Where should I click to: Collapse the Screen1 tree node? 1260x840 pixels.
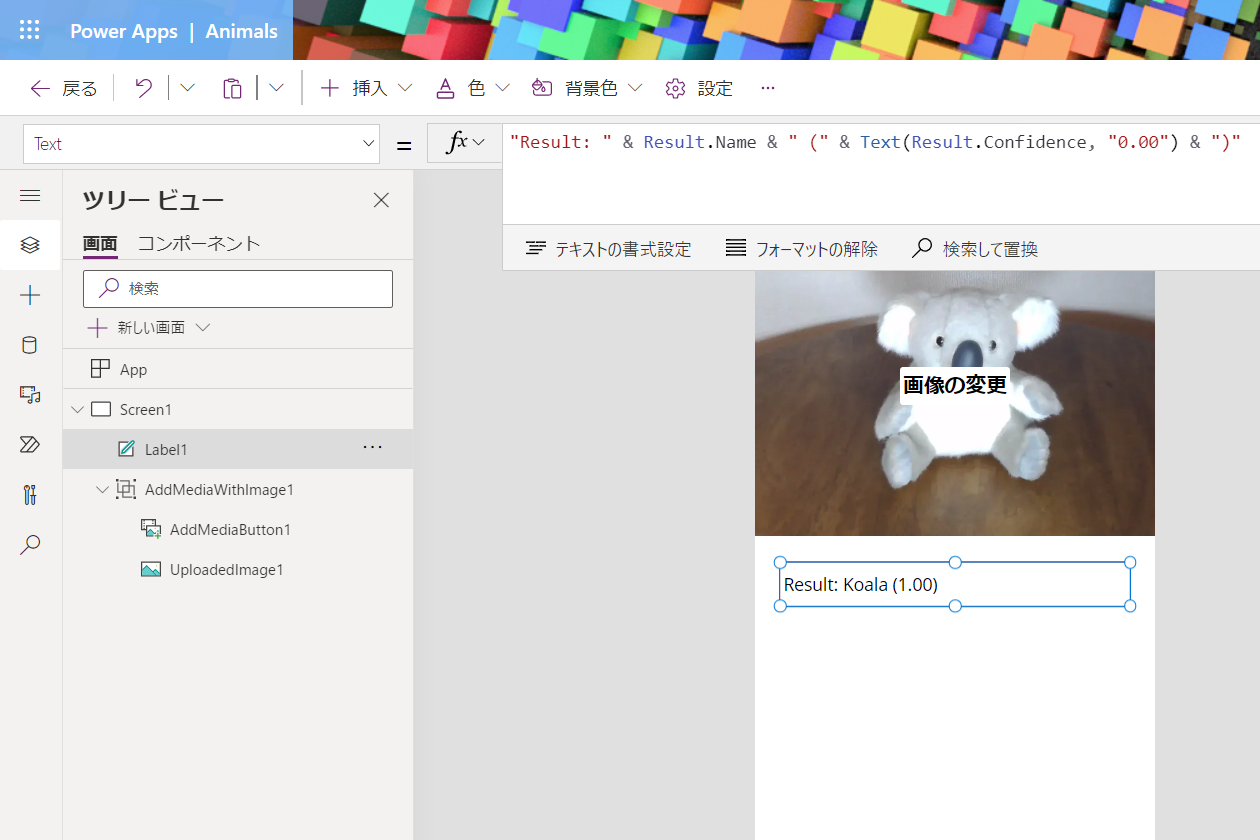[78, 409]
